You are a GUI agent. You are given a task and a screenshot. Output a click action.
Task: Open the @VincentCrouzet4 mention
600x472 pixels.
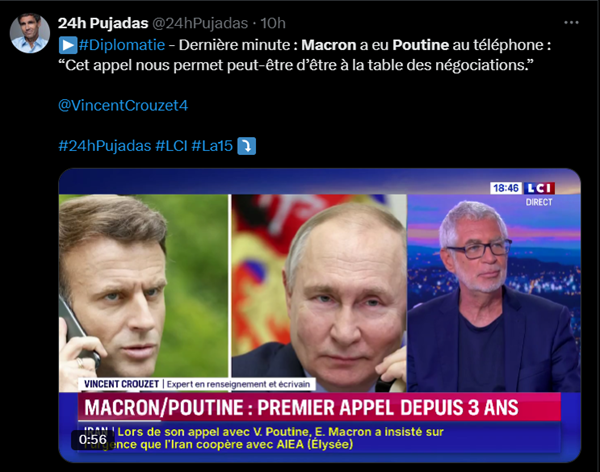point(123,105)
